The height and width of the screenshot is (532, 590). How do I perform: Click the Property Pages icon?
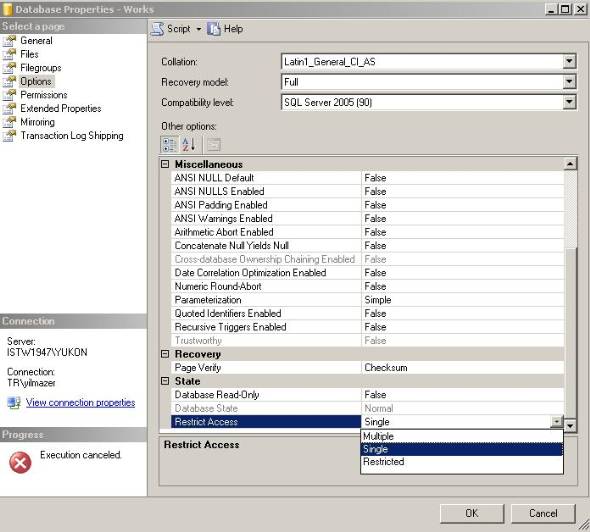point(214,144)
